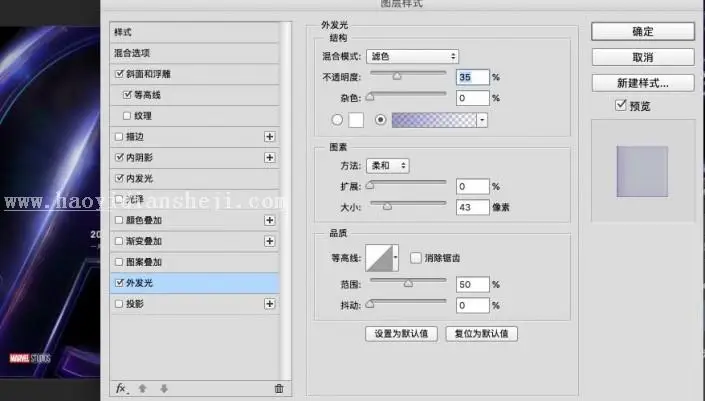705x401 pixels.
Task: Adjust the 大小 size slider
Action: point(387,206)
